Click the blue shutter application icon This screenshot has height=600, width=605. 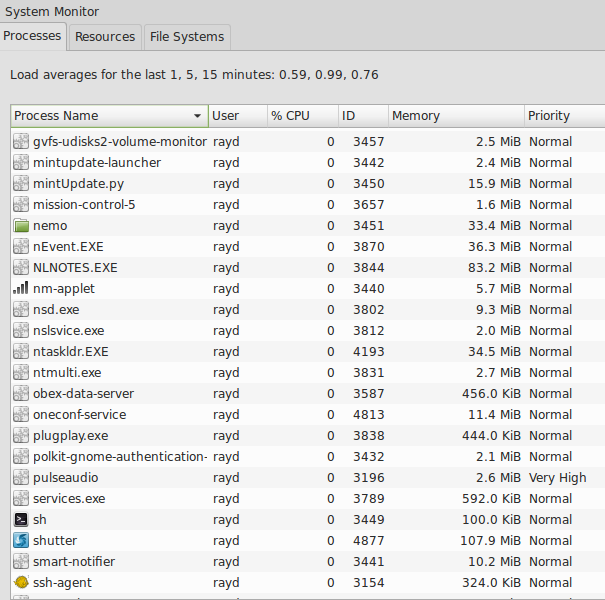click(21, 540)
